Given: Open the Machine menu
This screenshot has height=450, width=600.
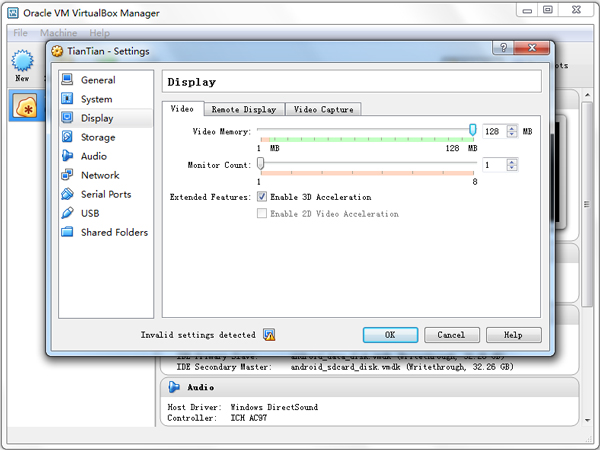Looking at the screenshot, I should coord(59,33).
